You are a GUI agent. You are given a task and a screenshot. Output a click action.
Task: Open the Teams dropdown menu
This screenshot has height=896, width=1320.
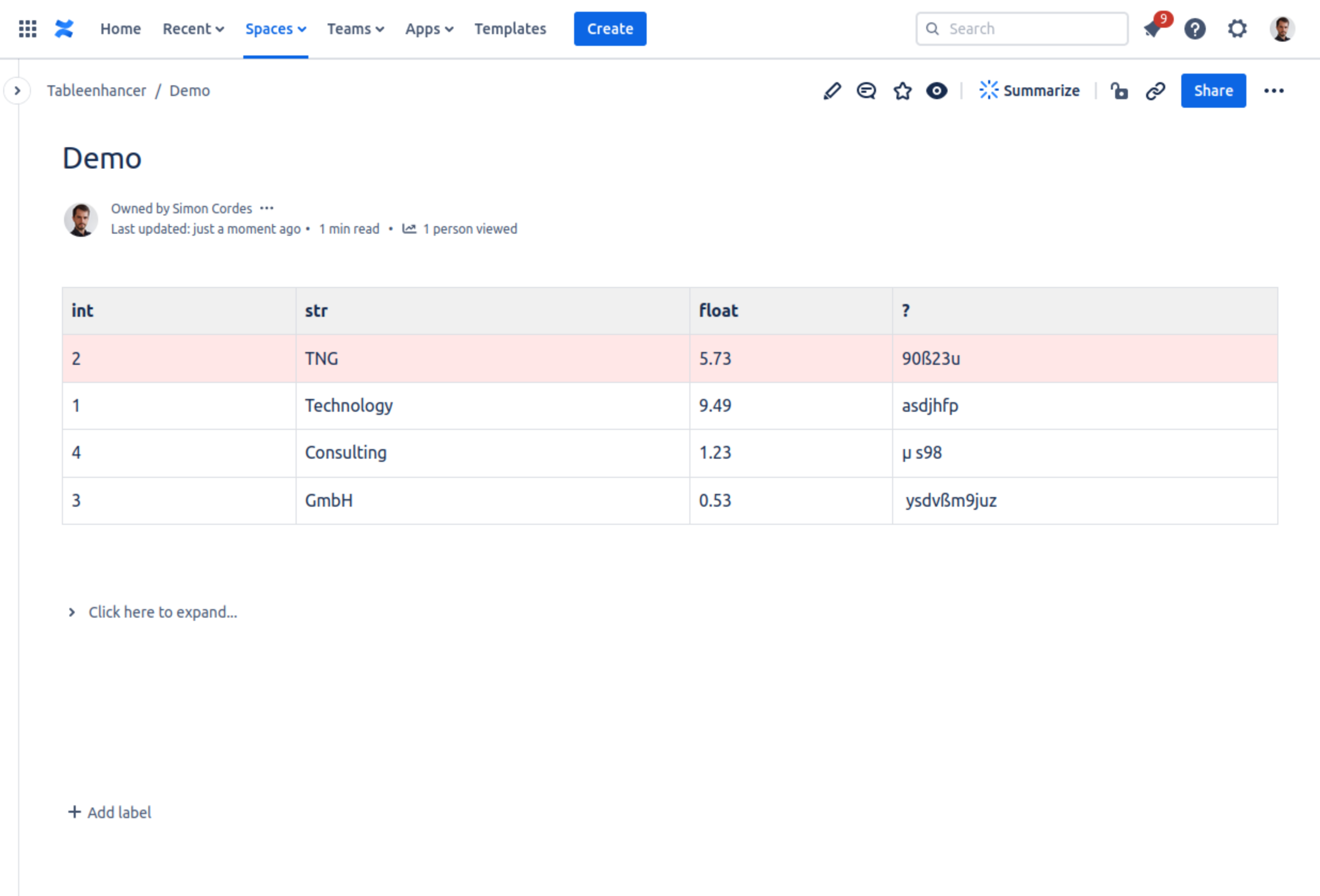355,29
